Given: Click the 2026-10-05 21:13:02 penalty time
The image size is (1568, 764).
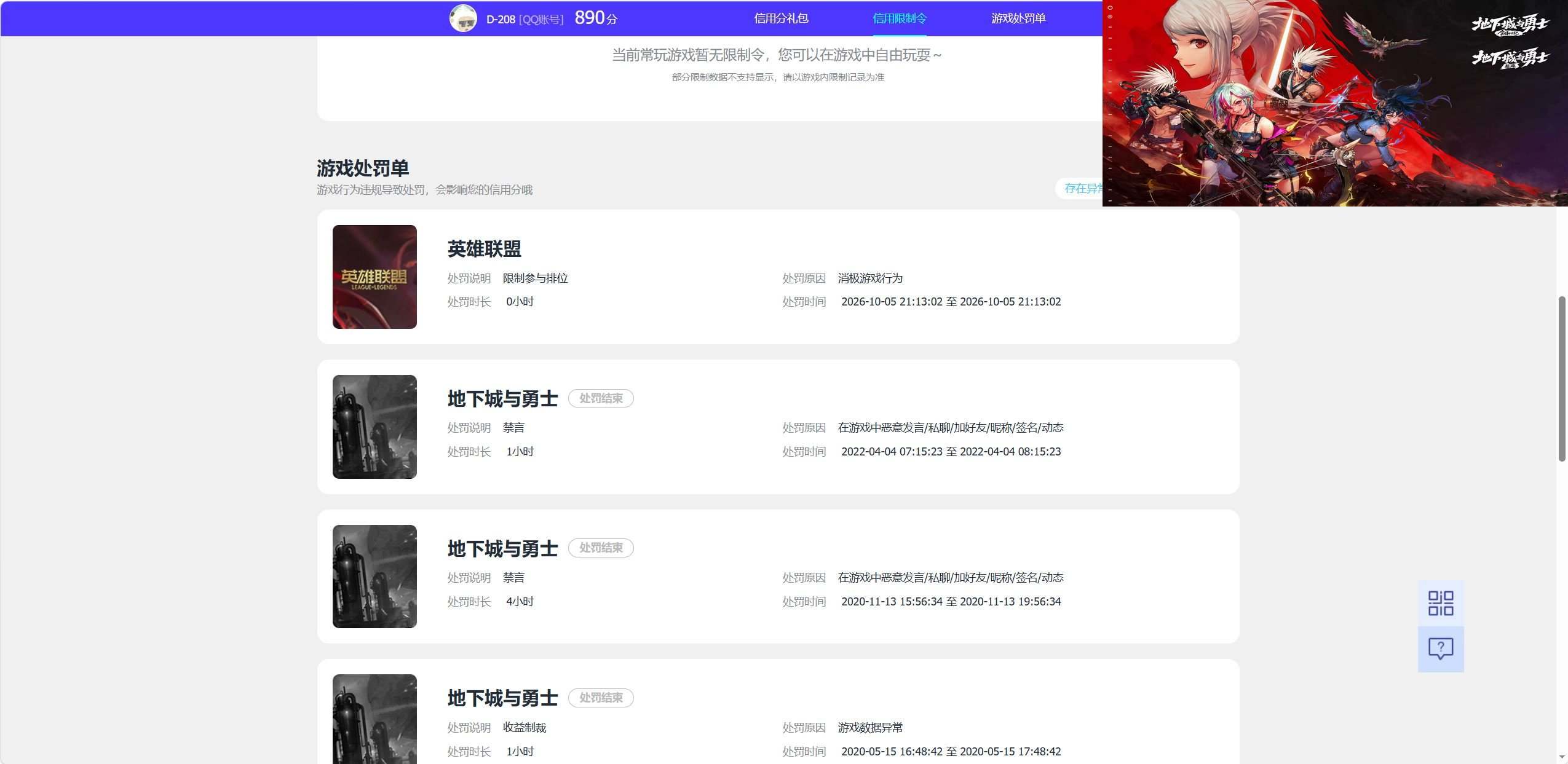Looking at the screenshot, I should [951, 302].
